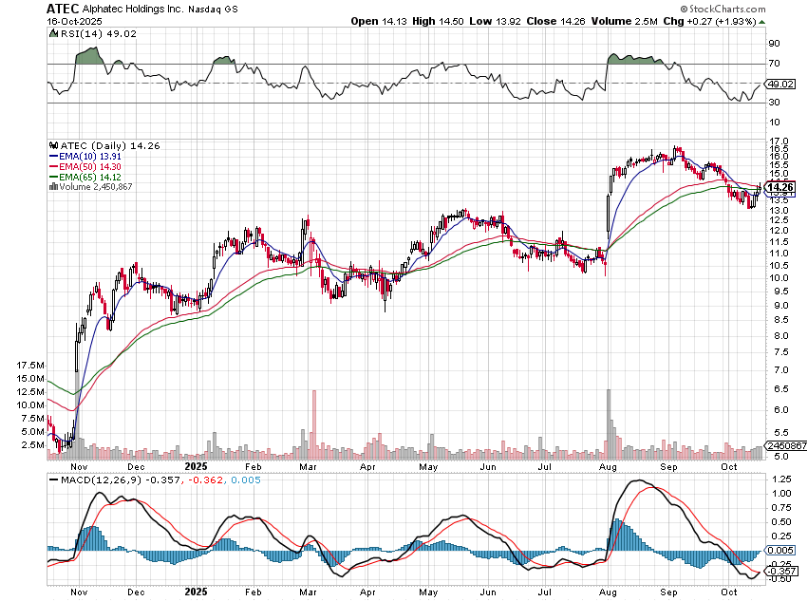This screenshot has height=601, width=807.
Task: Click the 10.0M volume axis label
Action: point(30,405)
